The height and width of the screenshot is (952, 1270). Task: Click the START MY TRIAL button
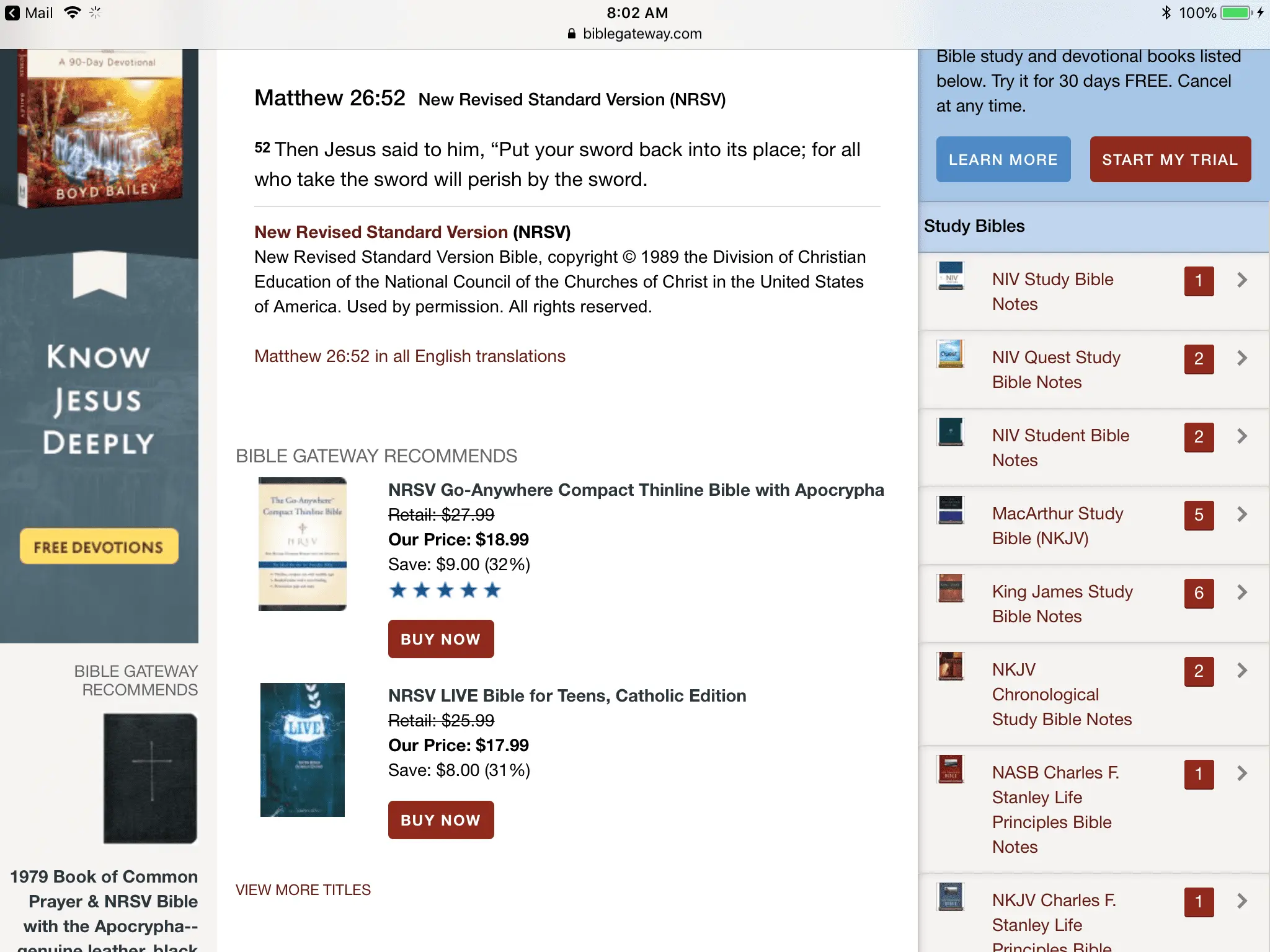[1170, 159]
